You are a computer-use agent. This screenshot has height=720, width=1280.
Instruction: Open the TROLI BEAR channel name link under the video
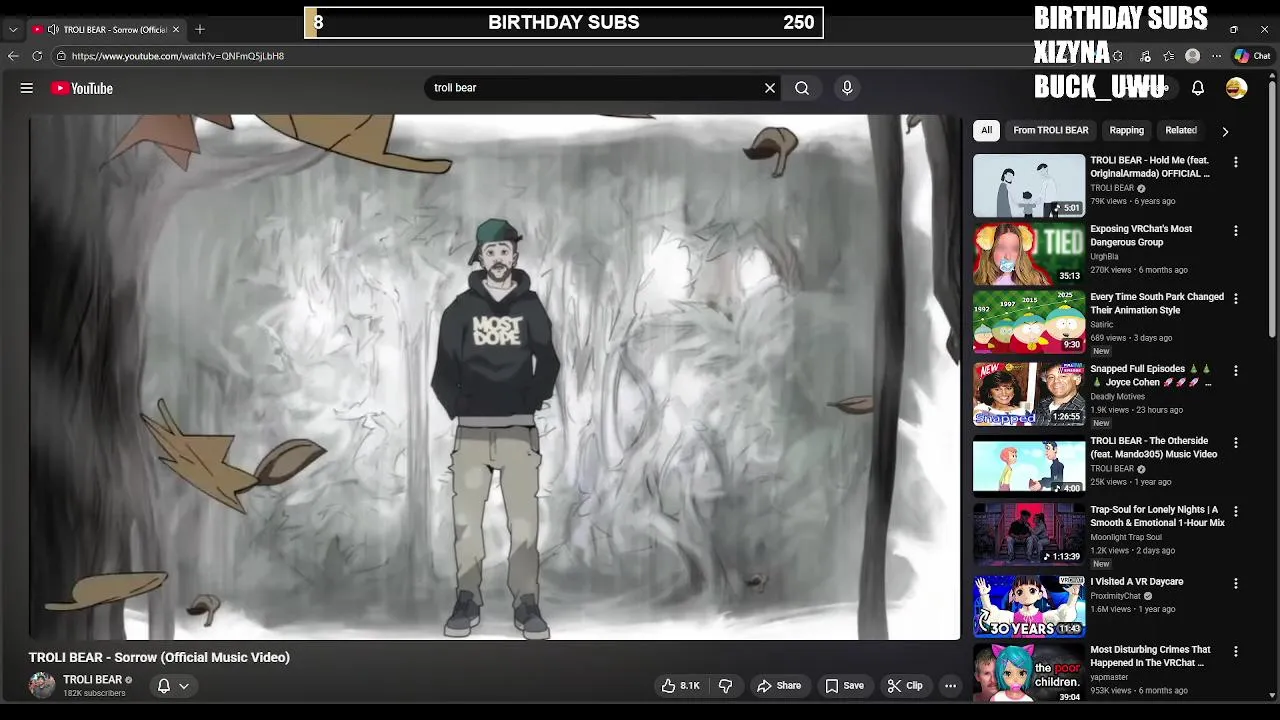(92, 680)
